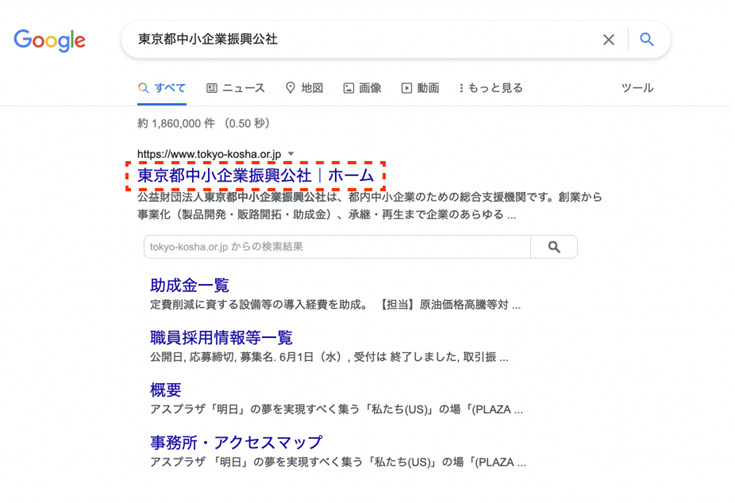Click the https://www.tokyo-kosha.or.jp URL text
This screenshot has height=503, width=735.
pos(209,154)
